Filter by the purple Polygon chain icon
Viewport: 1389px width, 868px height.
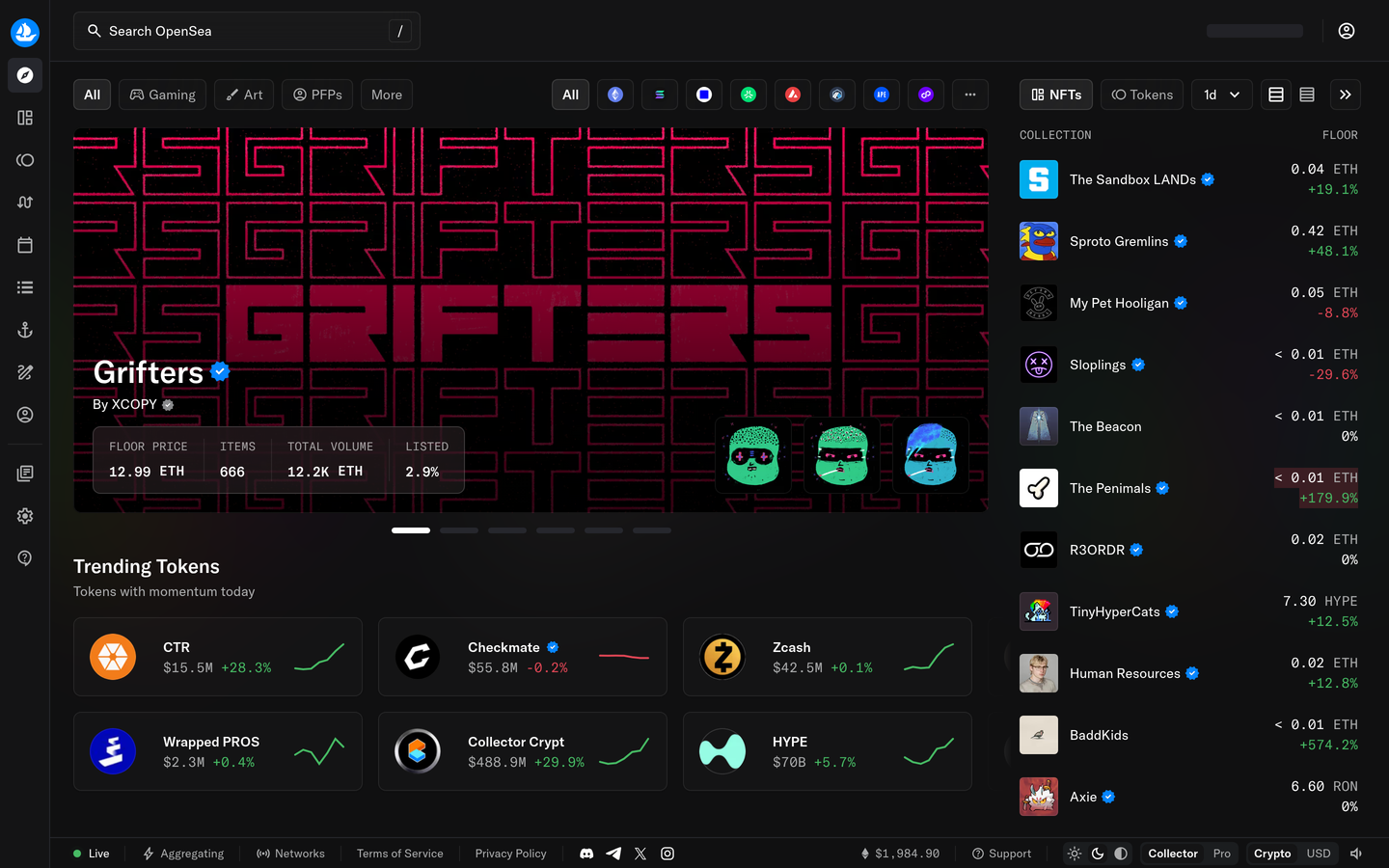pos(926,95)
